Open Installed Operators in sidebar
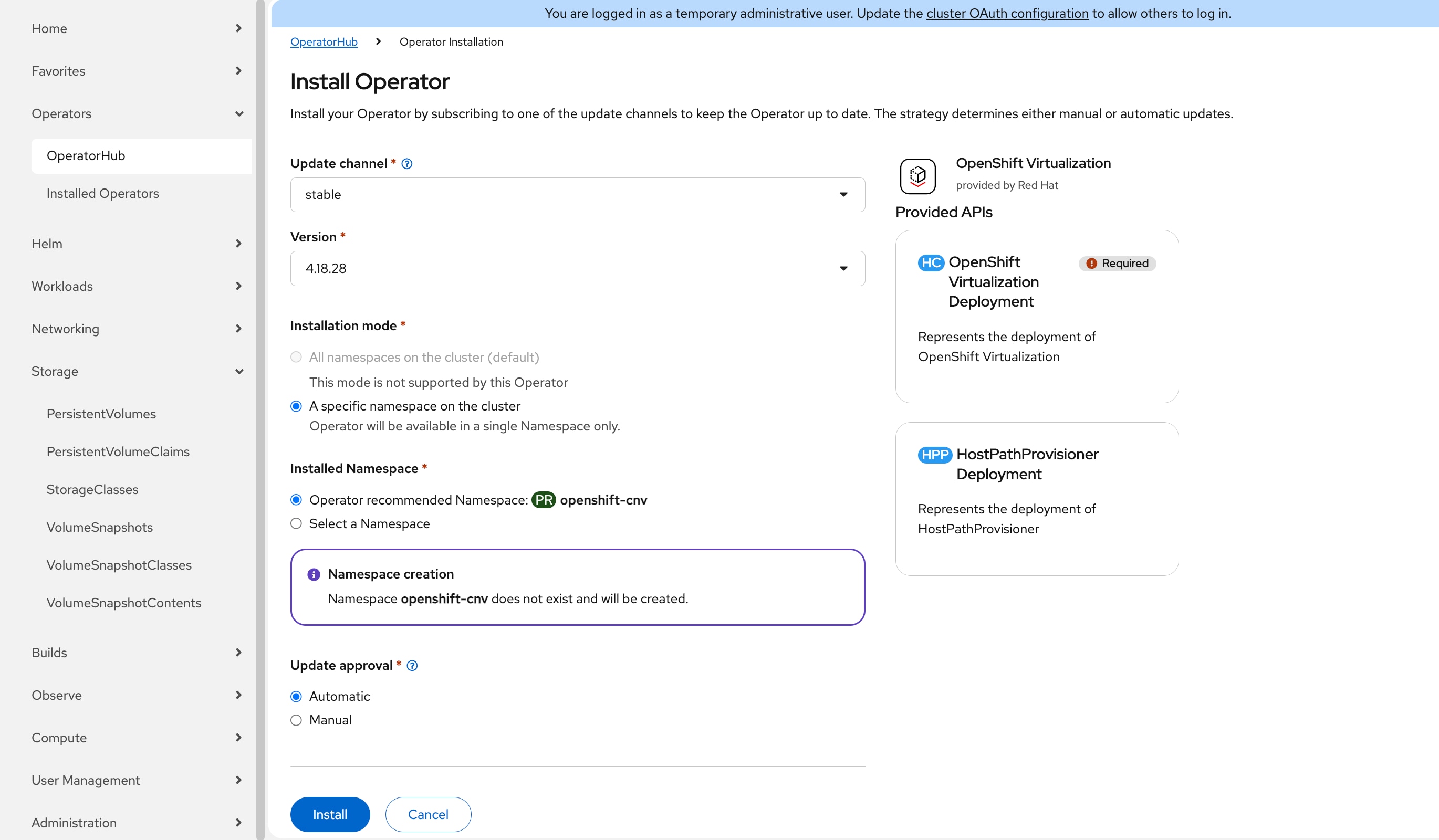This screenshot has width=1439, height=840. (x=142, y=193)
